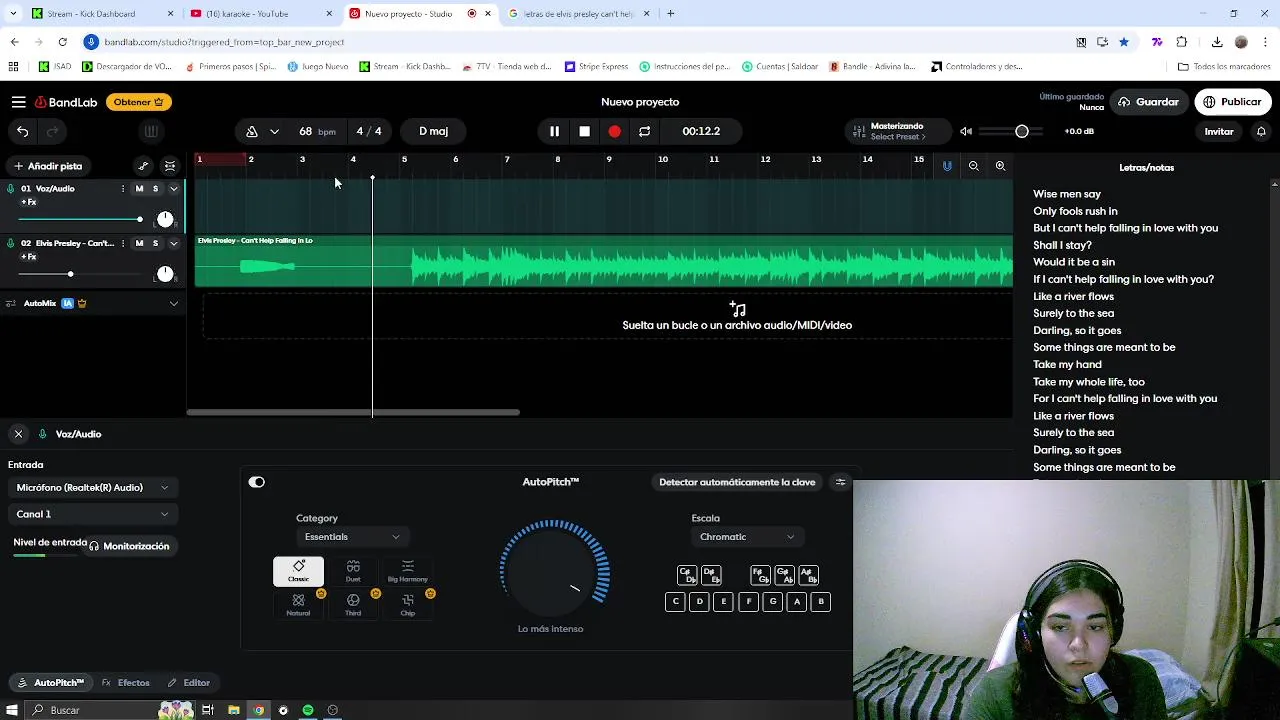
Task: Open the Canal 1 channel dropdown
Action: [x=92, y=514]
